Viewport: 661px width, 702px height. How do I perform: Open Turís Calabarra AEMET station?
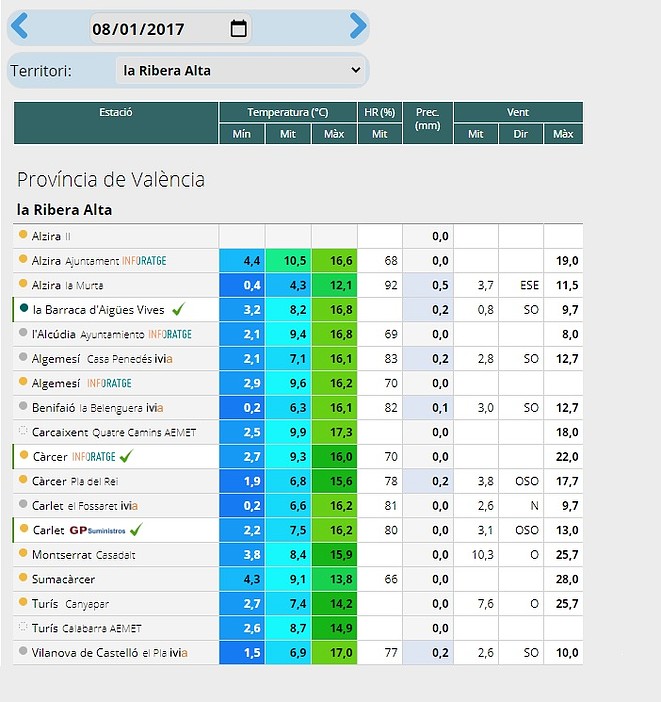click(86, 628)
